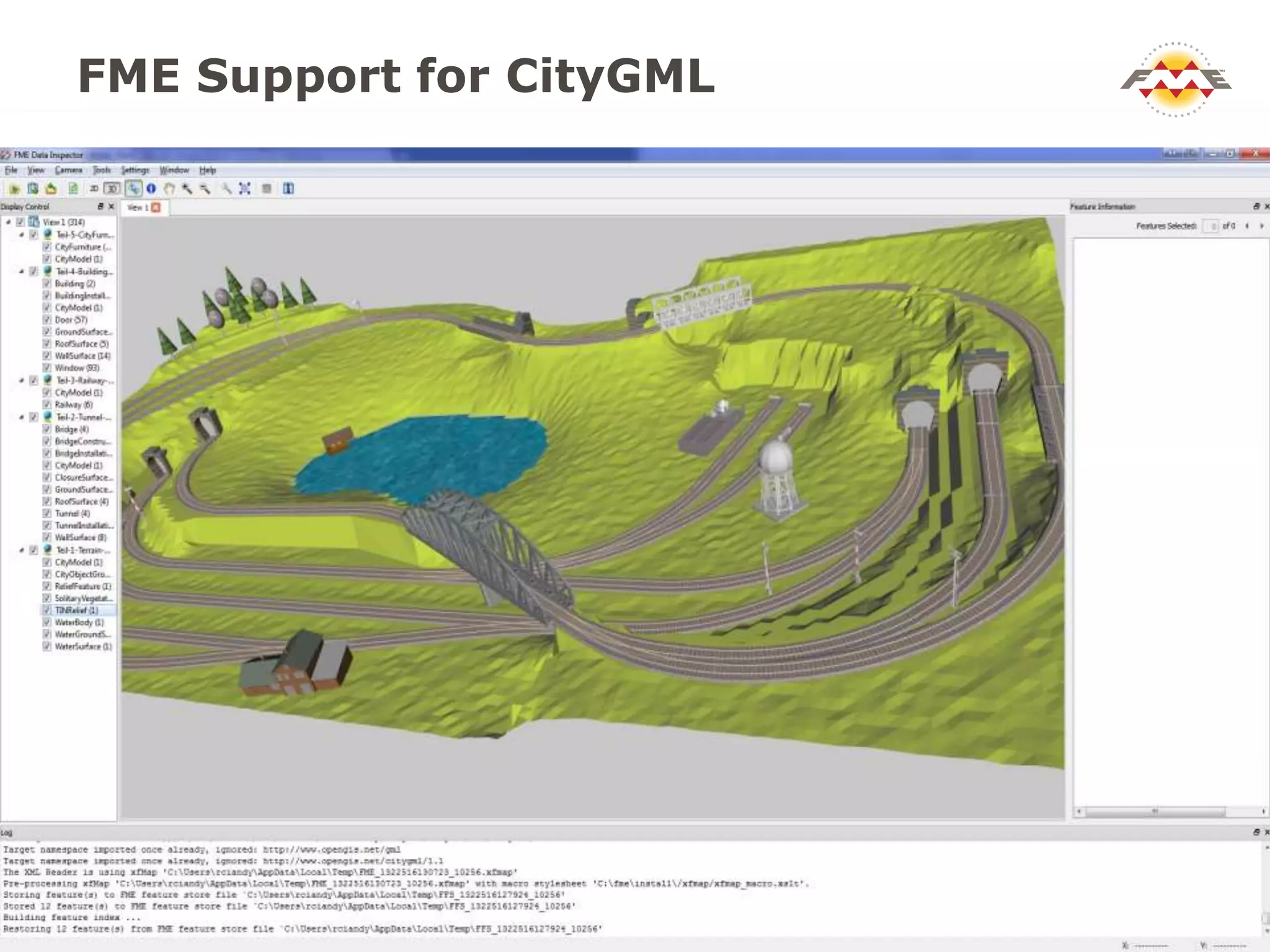Select the WaterSurface (1) tree row
1270x952 pixels.
click(84, 646)
